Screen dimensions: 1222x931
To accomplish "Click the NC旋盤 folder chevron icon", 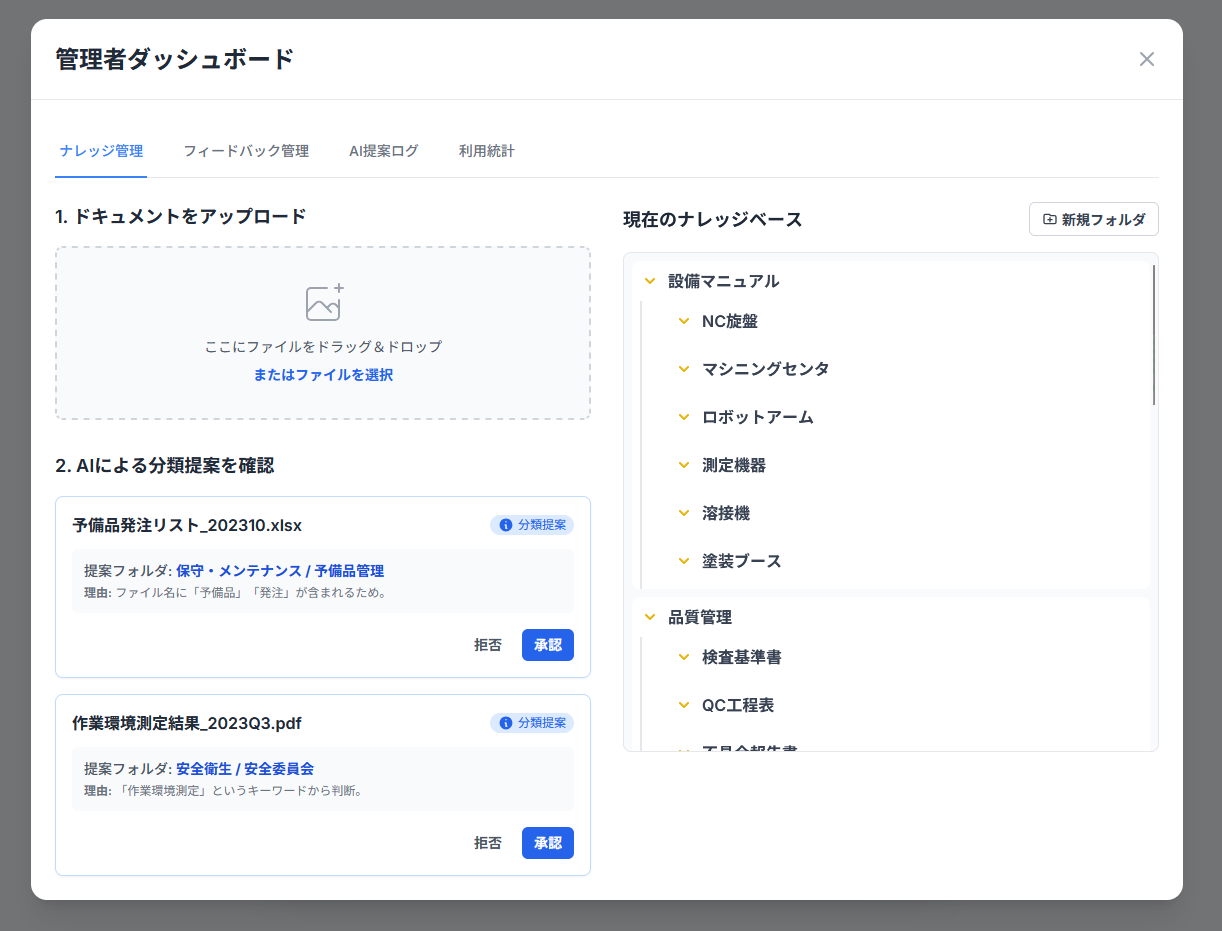I will [684, 321].
